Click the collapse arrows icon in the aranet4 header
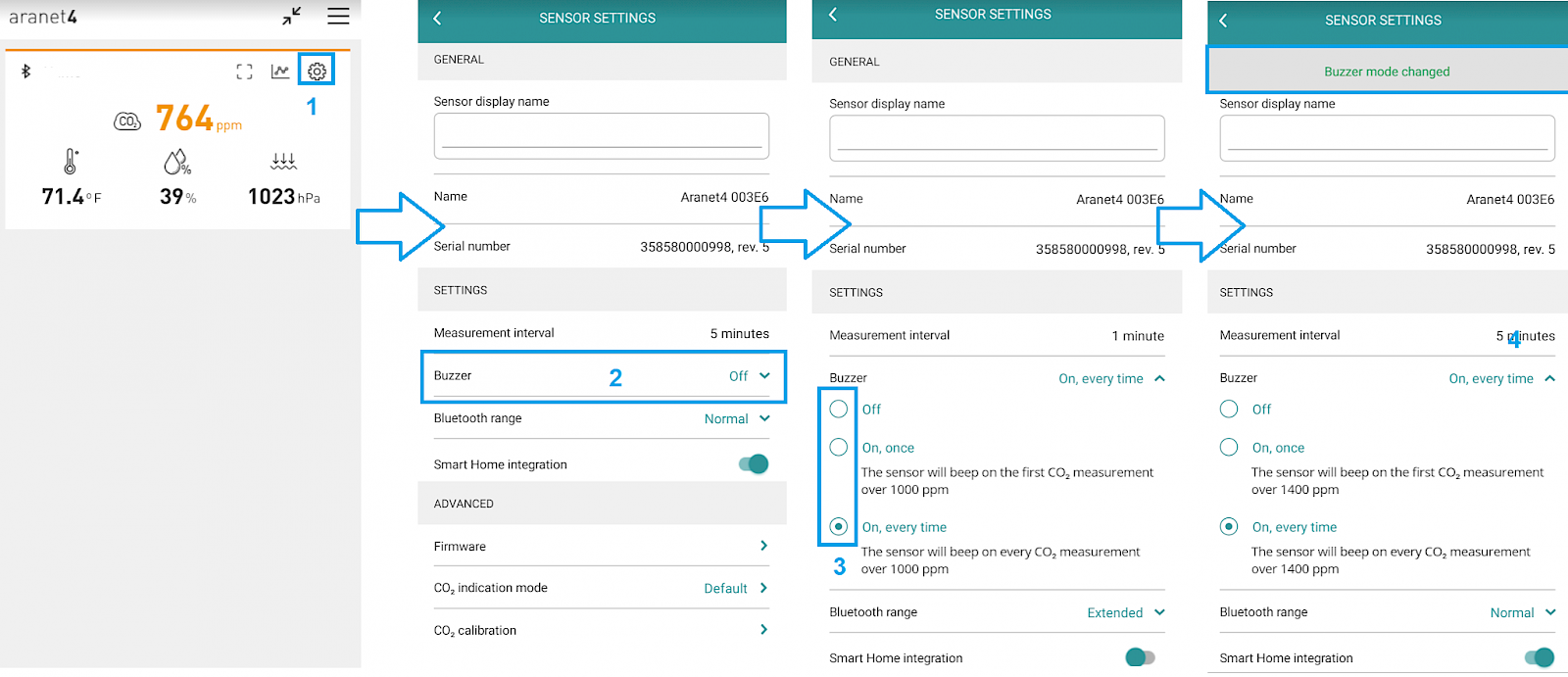This screenshot has width=1568, height=677. tap(292, 17)
